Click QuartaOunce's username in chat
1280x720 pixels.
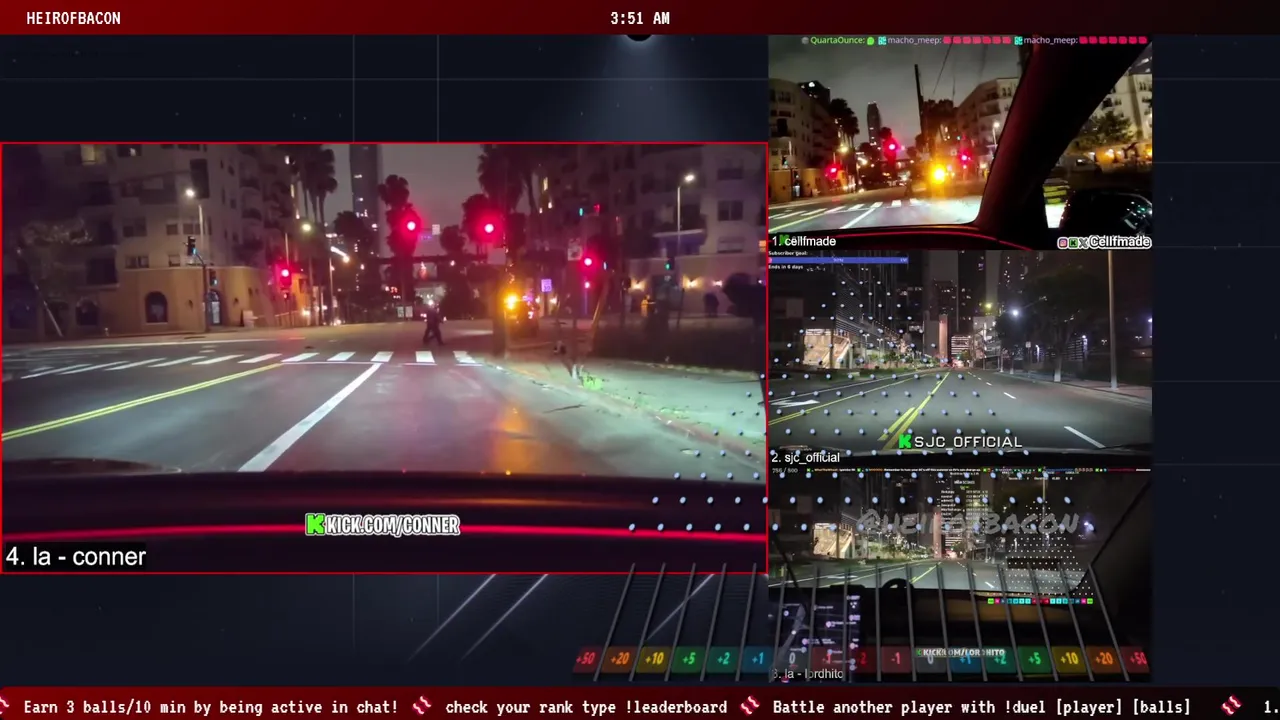(x=837, y=41)
